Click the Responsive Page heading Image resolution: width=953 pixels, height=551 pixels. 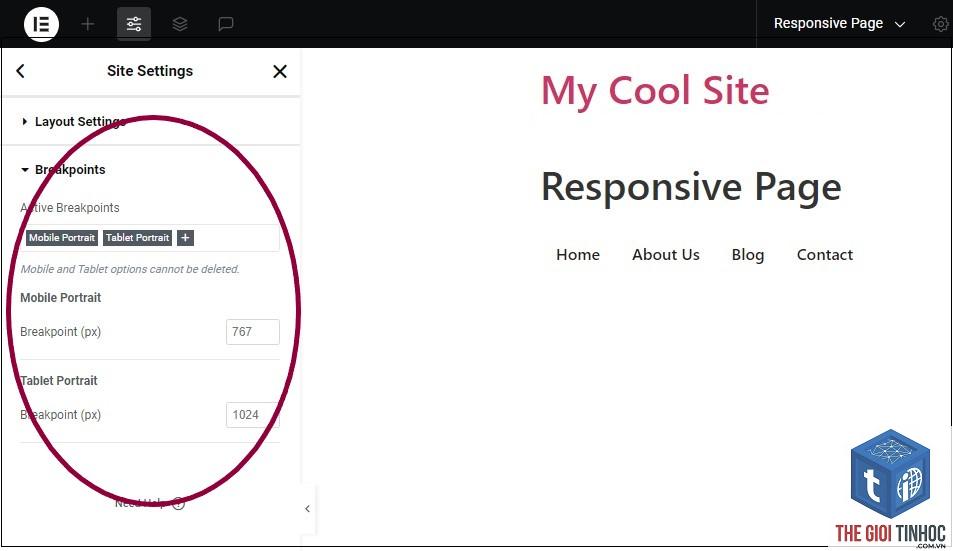(691, 187)
